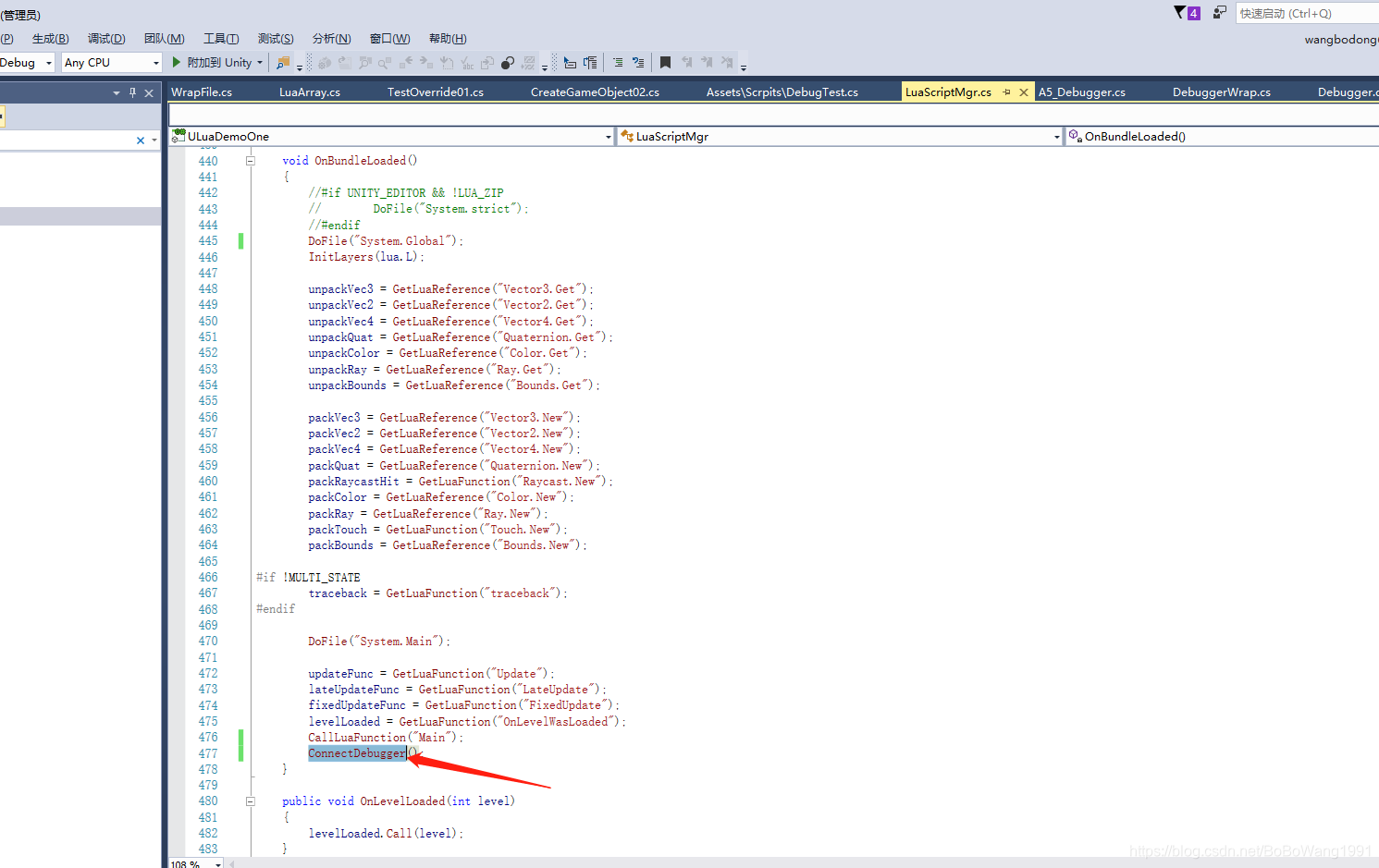
Task: Go to next bookmark icon
Action: pyautogui.click(x=707, y=62)
